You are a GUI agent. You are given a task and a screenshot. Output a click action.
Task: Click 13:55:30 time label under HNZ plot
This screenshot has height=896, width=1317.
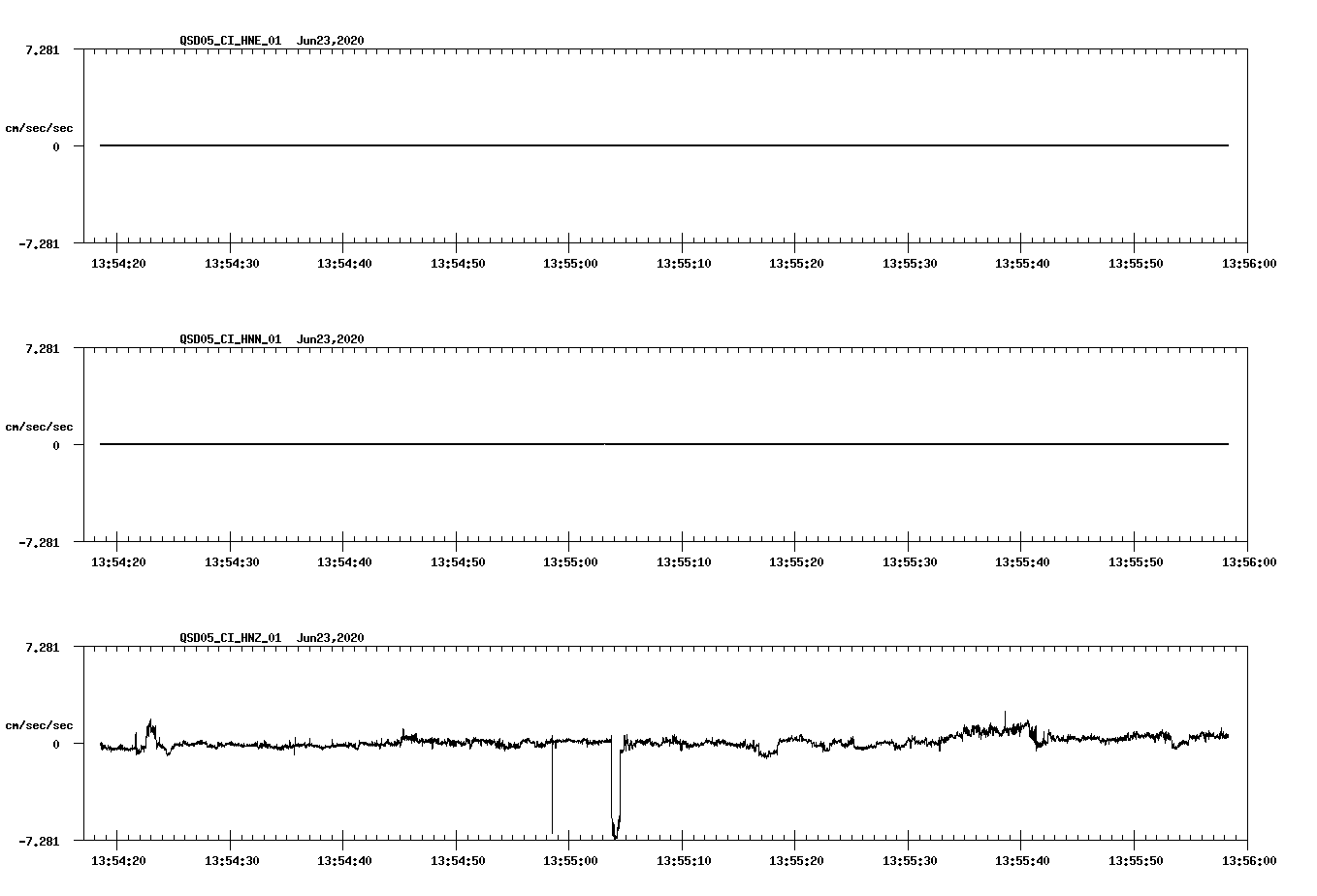click(909, 860)
